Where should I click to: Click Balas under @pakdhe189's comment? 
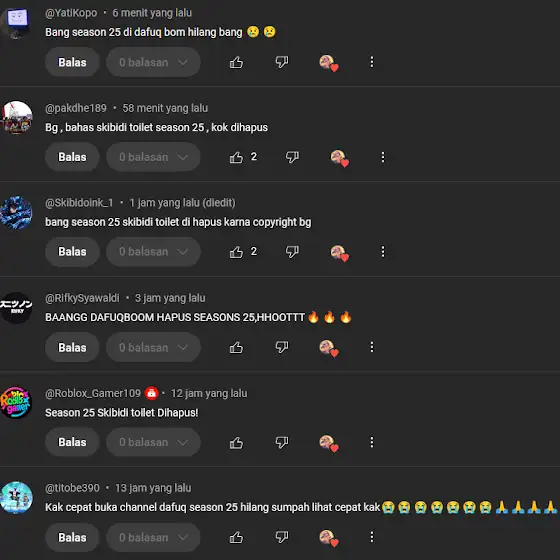(x=72, y=157)
